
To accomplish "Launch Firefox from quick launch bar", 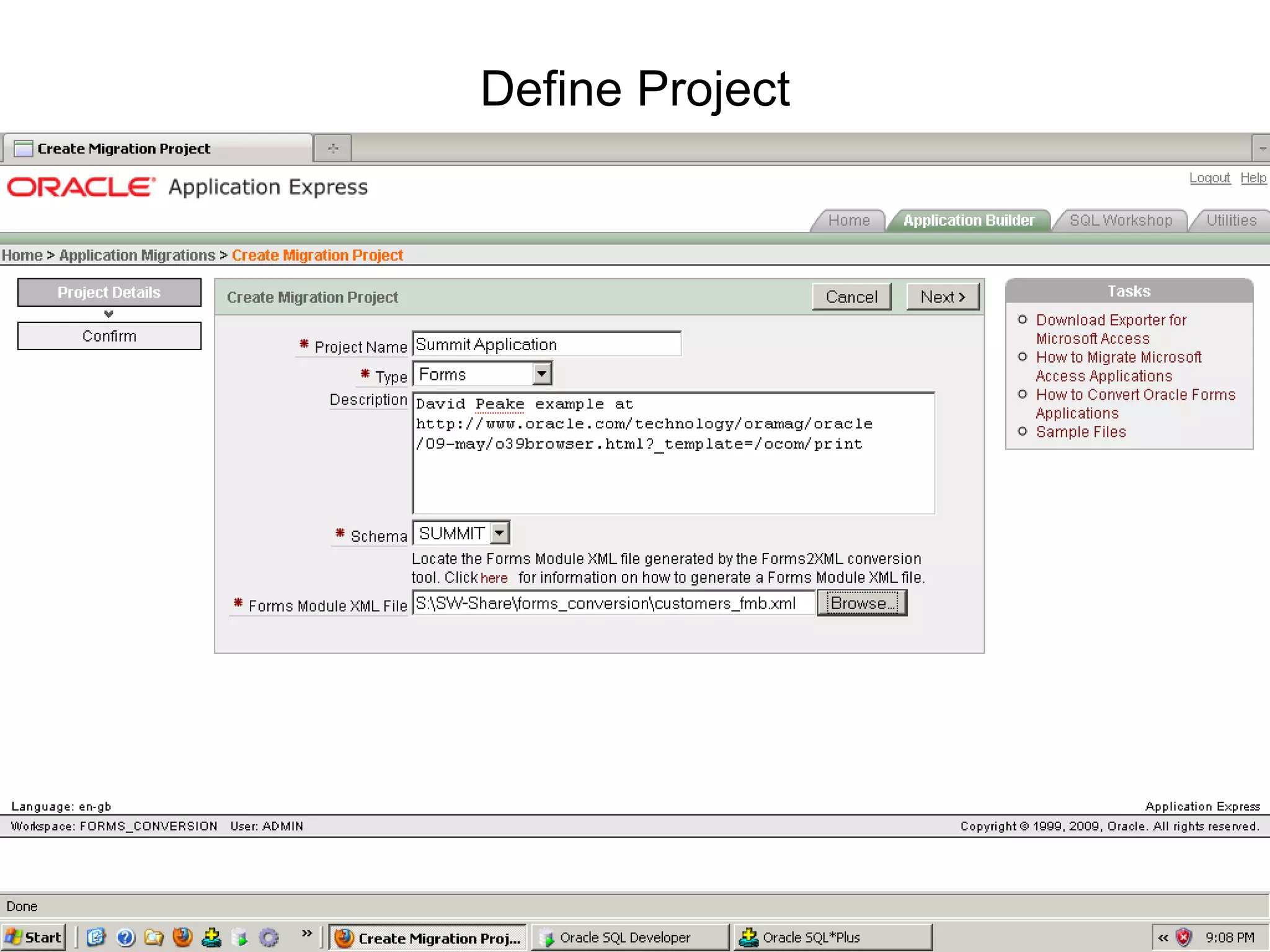I will coord(182,937).
